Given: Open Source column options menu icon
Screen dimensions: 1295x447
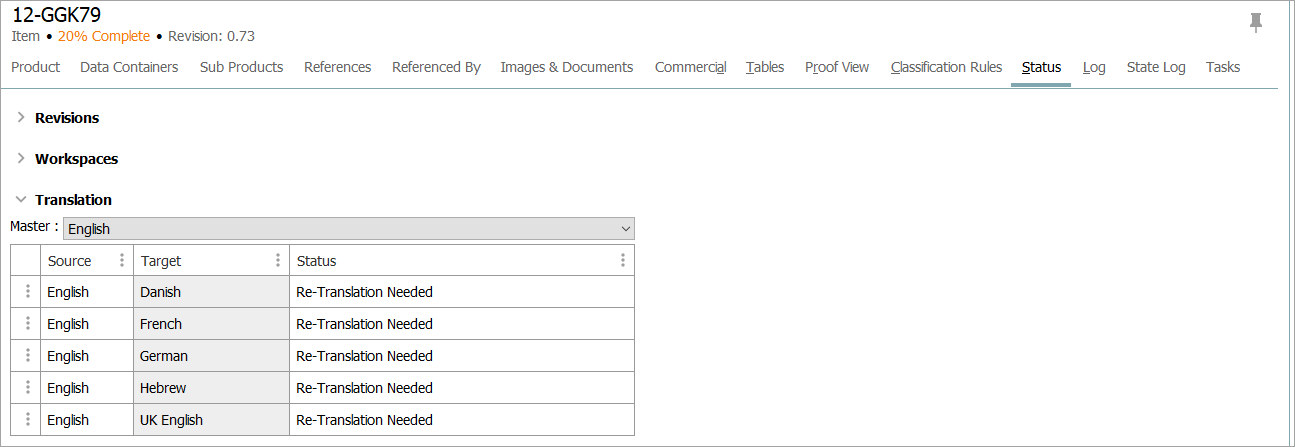Looking at the screenshot, I should coord(122,261).
